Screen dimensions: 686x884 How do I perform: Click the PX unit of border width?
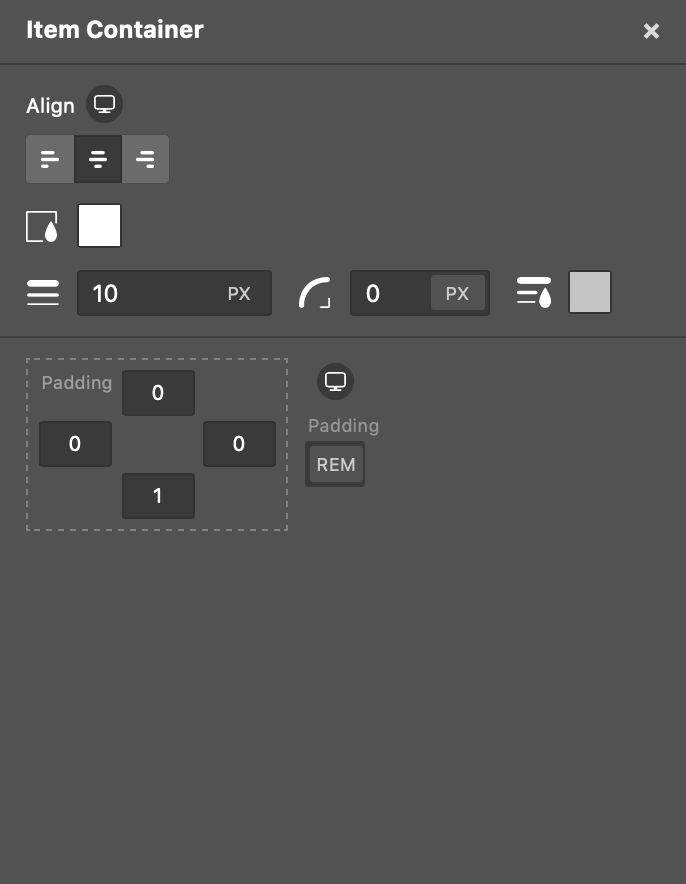tap(238, 294)
